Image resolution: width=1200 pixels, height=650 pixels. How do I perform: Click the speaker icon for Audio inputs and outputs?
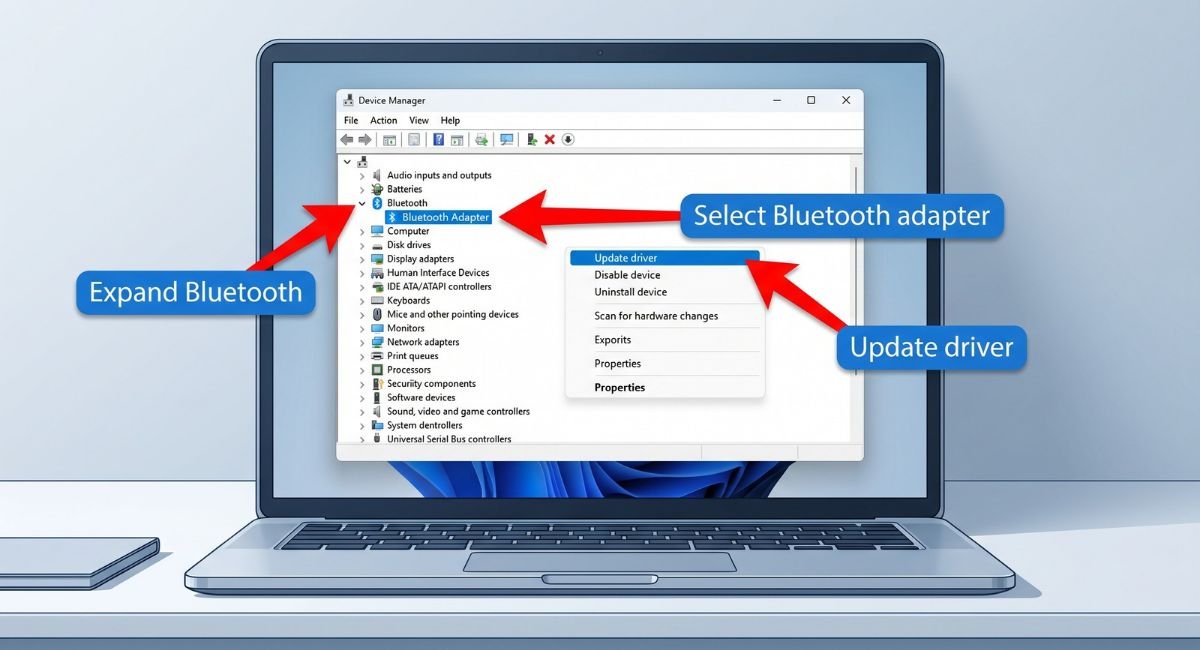tap(377, 175)
